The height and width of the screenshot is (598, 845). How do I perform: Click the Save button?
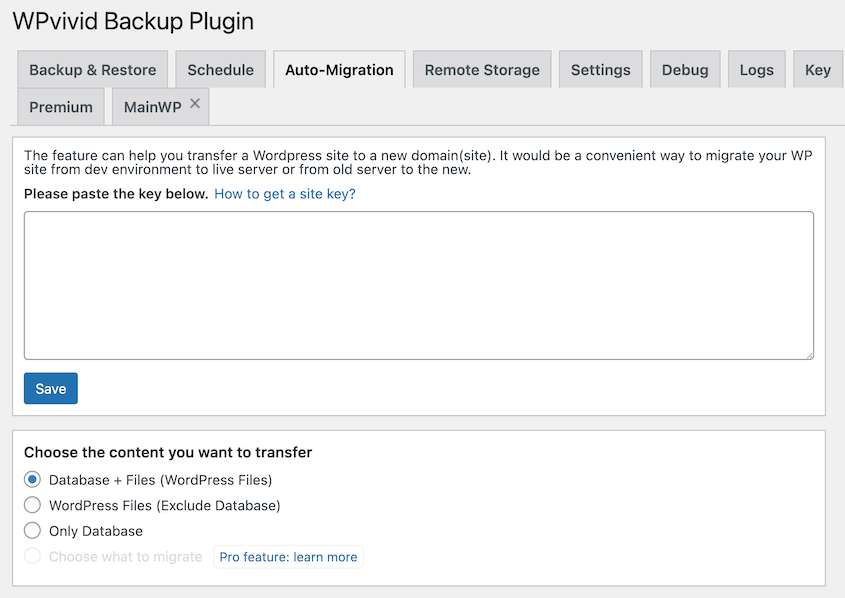coord(51,388)
